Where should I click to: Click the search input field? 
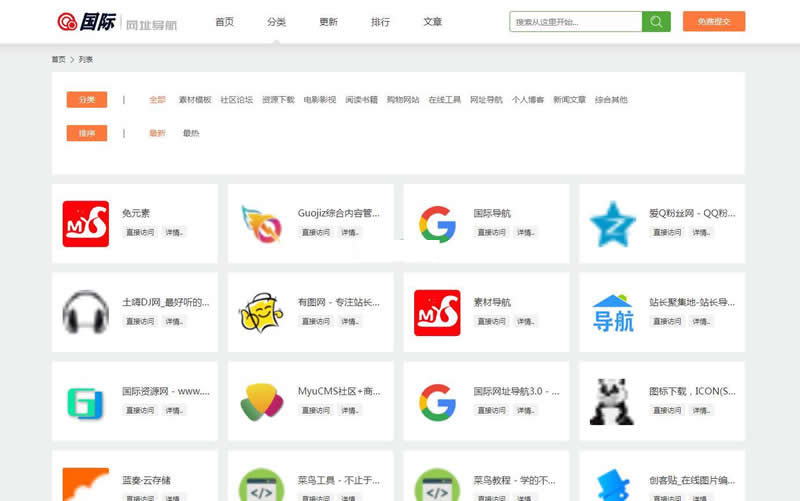click(576, 21)
